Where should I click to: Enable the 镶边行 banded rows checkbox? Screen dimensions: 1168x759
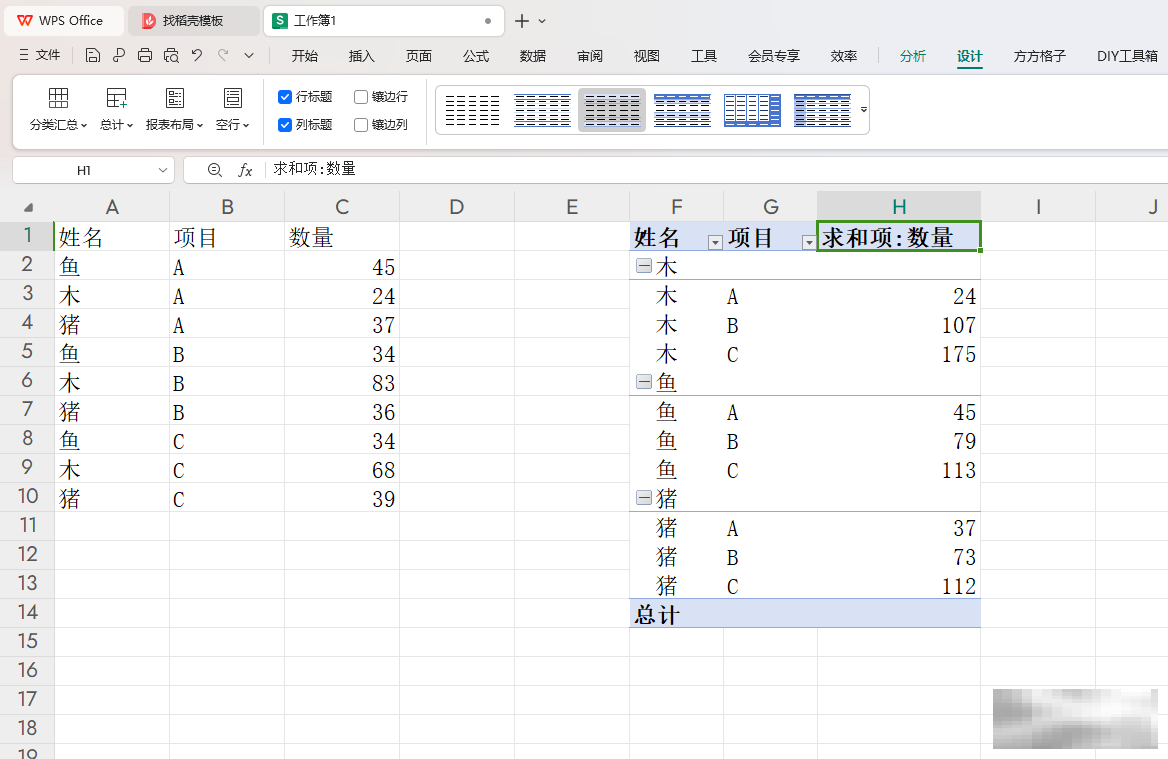coord(361,97)
